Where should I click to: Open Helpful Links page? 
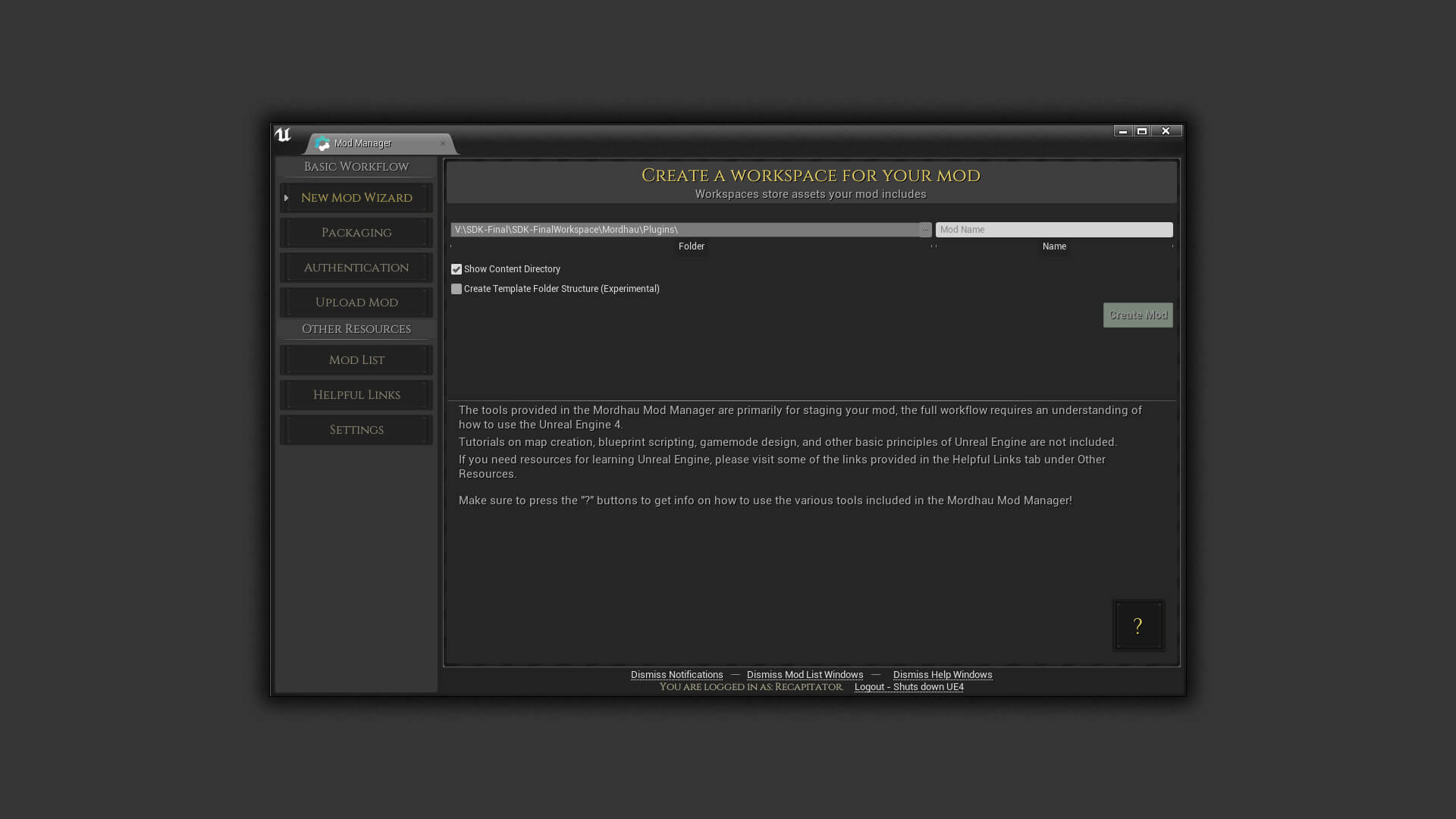(x=356, y=395)
